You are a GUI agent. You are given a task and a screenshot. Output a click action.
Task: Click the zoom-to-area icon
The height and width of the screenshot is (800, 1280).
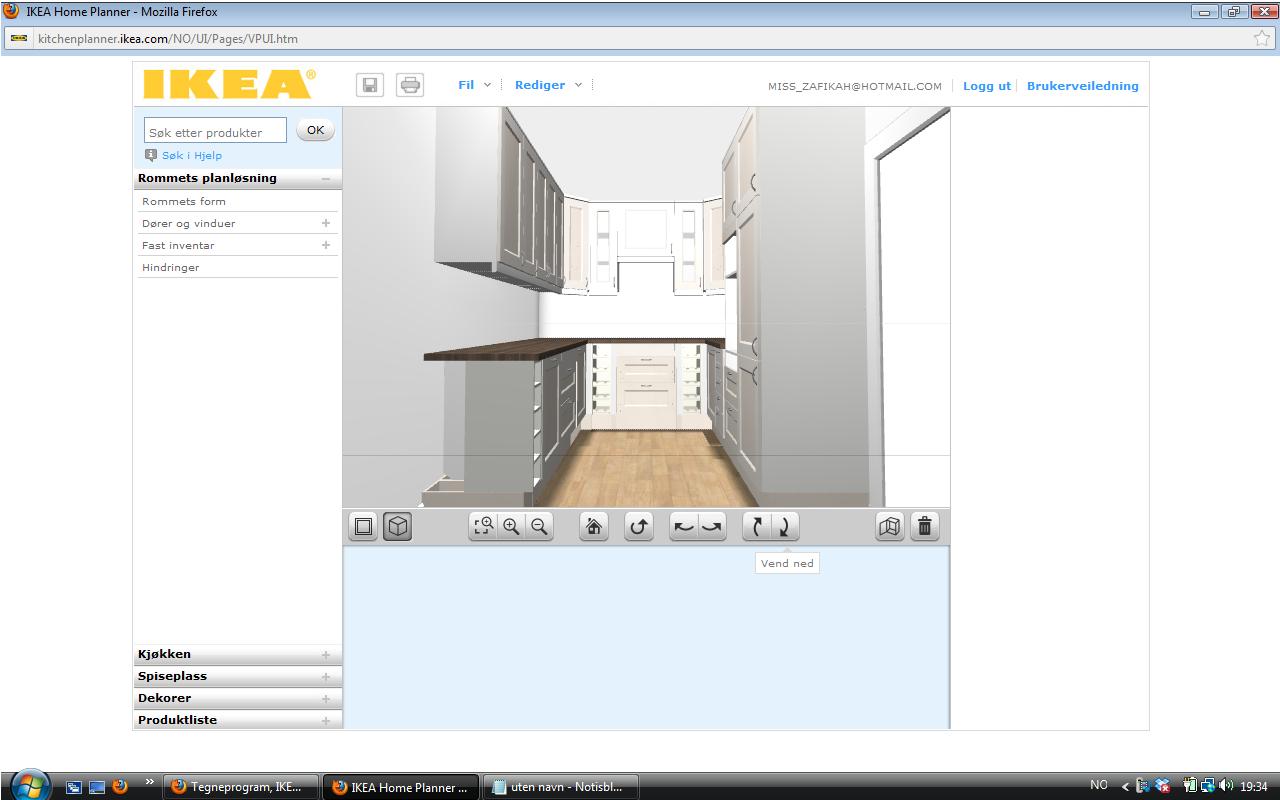484,527
